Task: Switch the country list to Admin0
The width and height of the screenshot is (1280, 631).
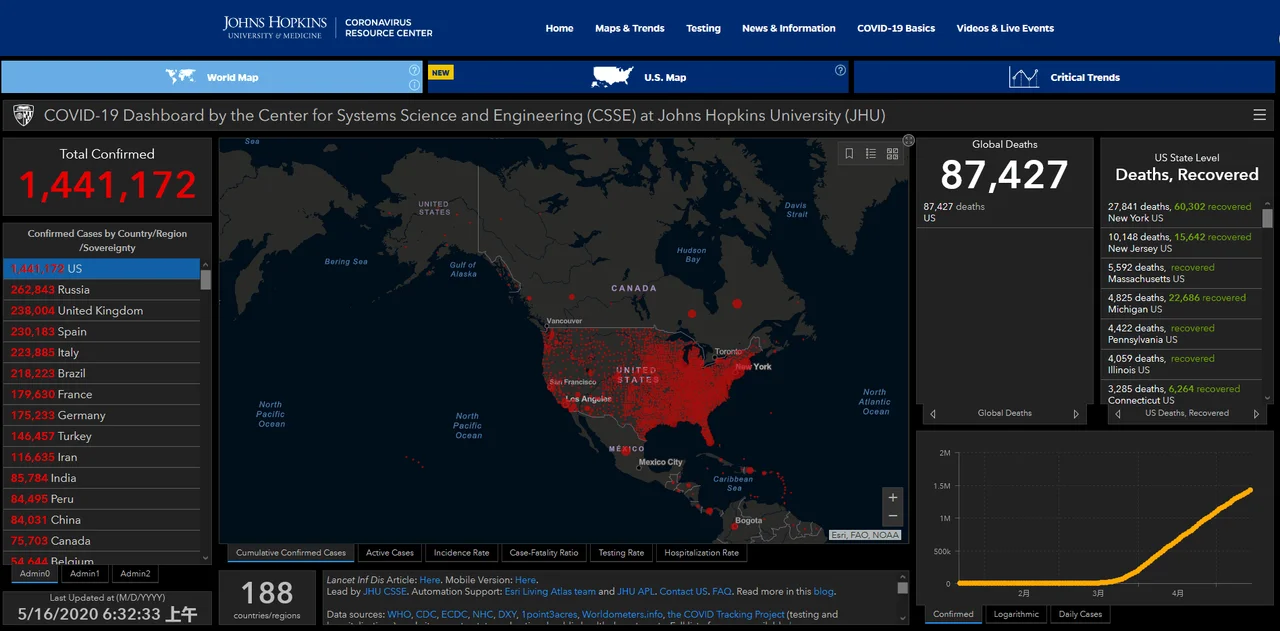Action: coord(34,574)
